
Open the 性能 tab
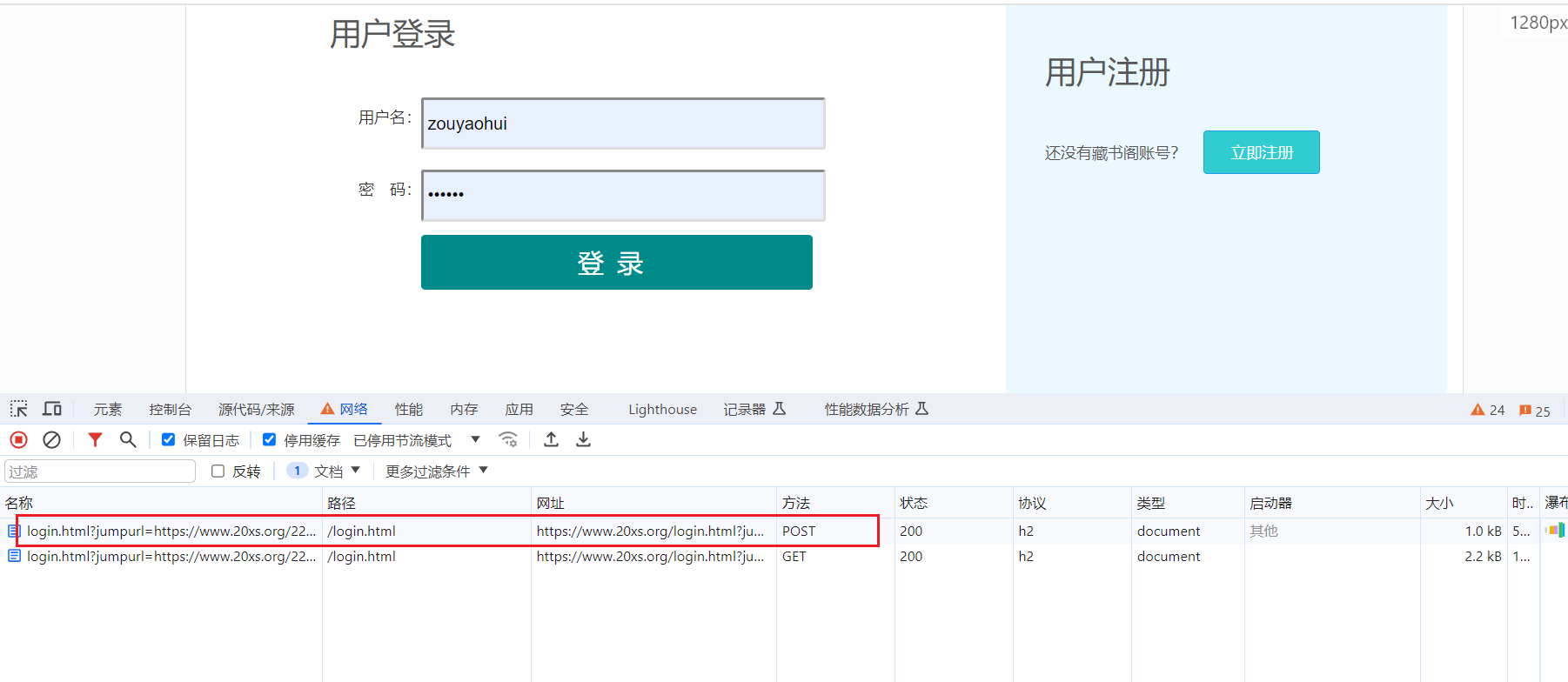tap(408, 410)
